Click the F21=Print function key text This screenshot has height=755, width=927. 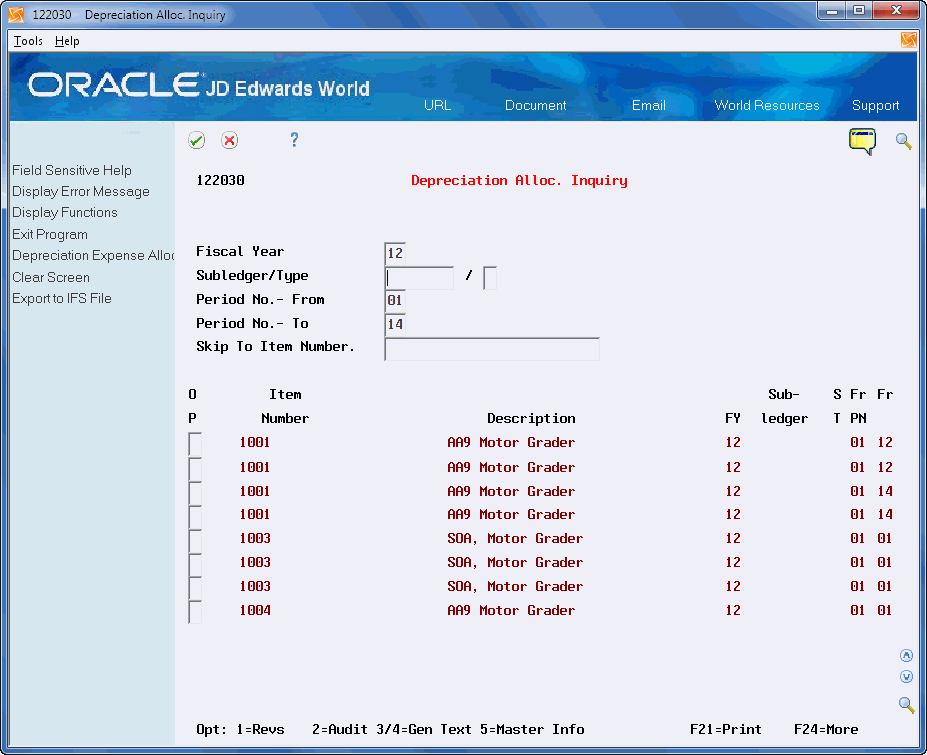[x=725, y=730]
